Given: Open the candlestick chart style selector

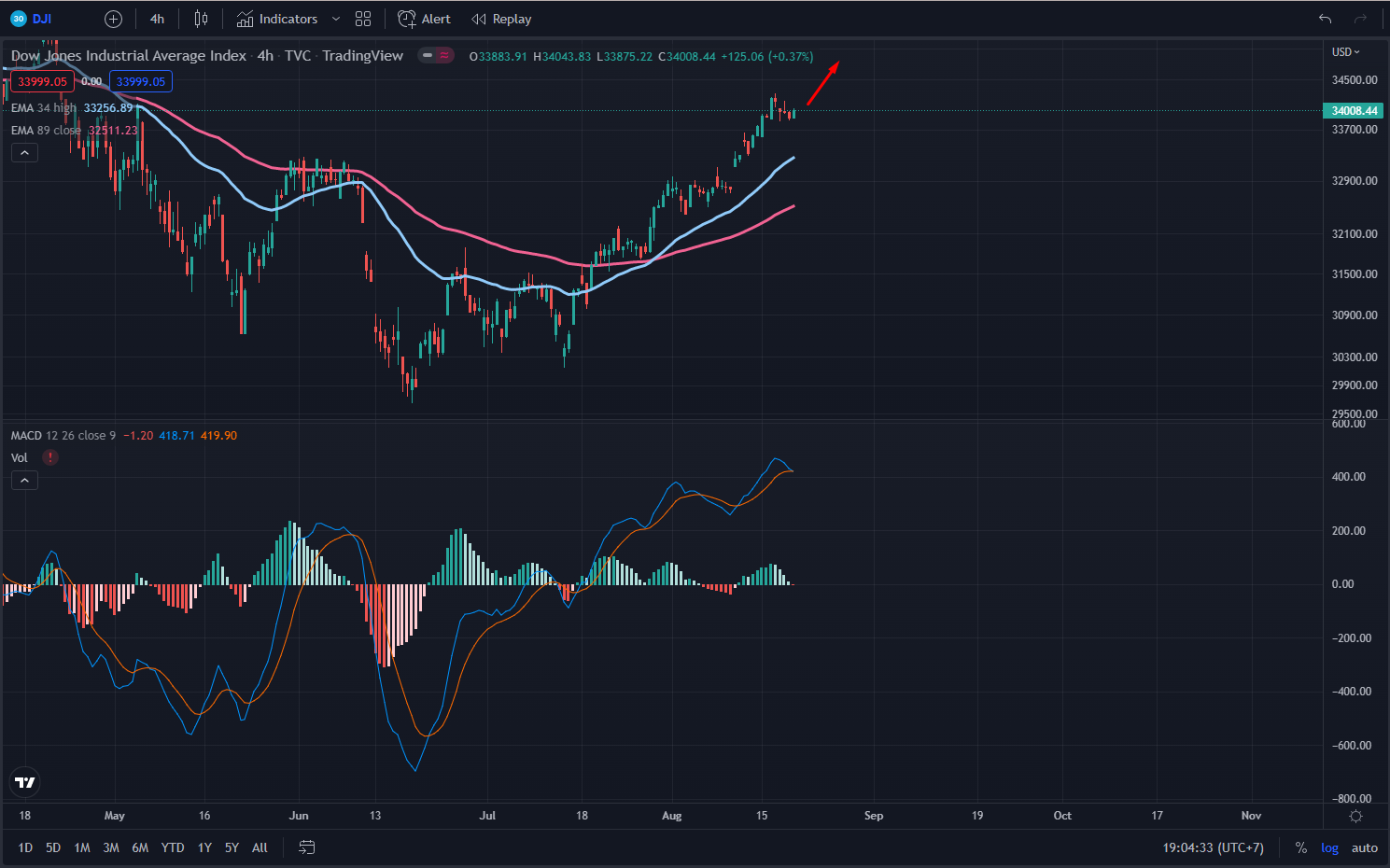Looking at the screenshot, I should click(x=201, y=19).
